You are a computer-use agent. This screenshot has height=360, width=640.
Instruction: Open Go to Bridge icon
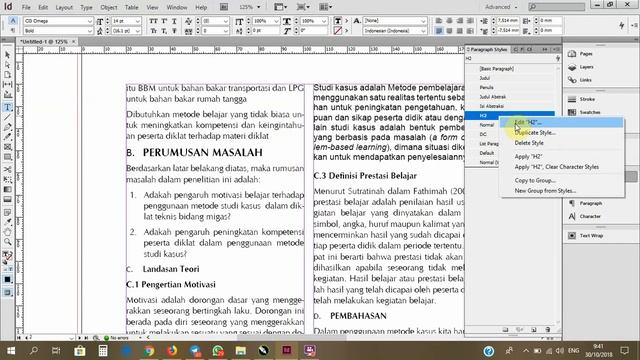coord(224,7)
